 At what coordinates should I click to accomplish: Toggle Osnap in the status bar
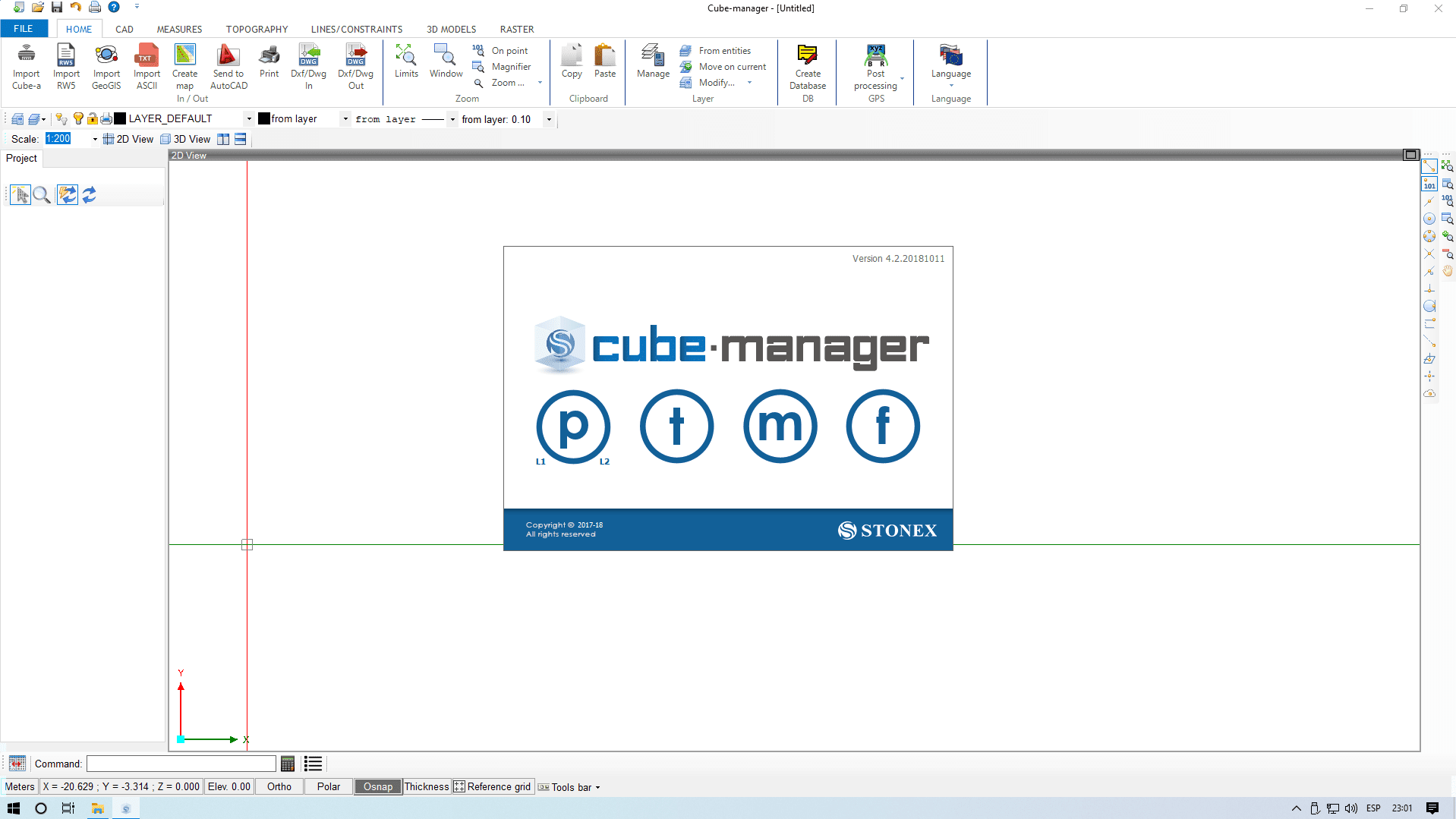[377, 786]
